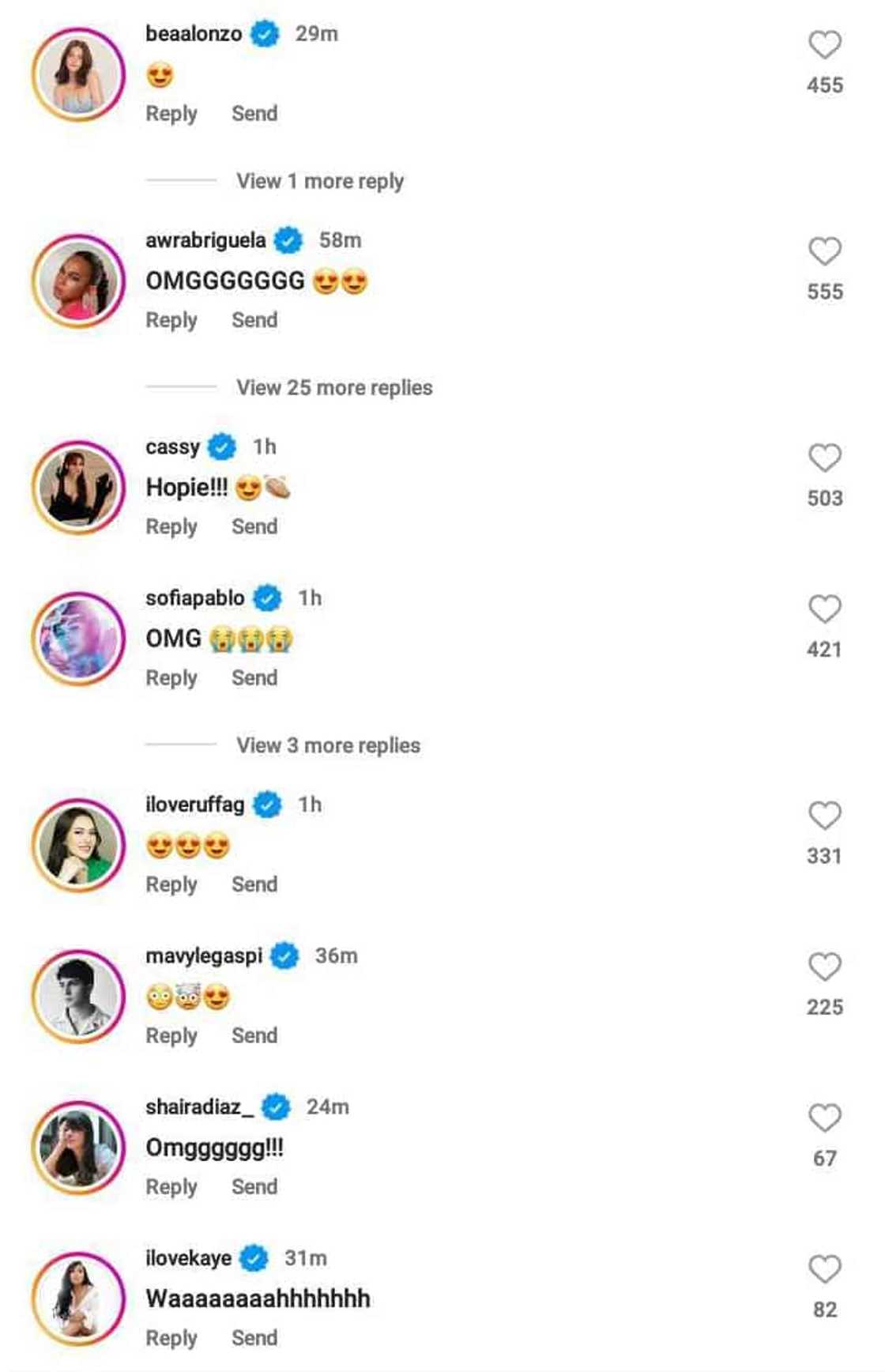This screenshot has height=1372, width=885.
Task: Send shairadiaz_'s comment to someone
Action: [254, 1186]
